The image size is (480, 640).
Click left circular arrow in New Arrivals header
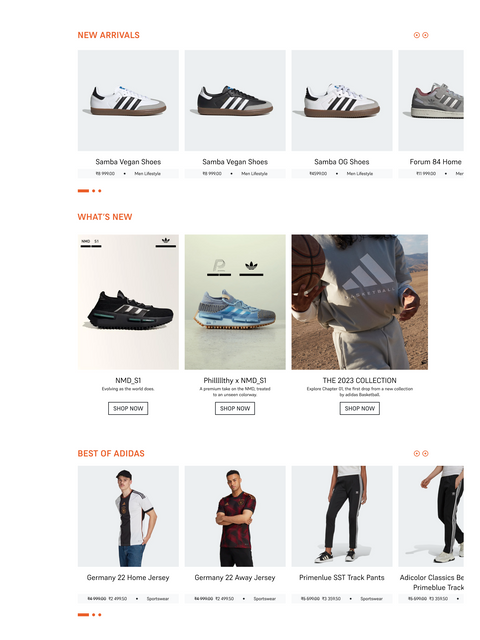coord(416,35)
